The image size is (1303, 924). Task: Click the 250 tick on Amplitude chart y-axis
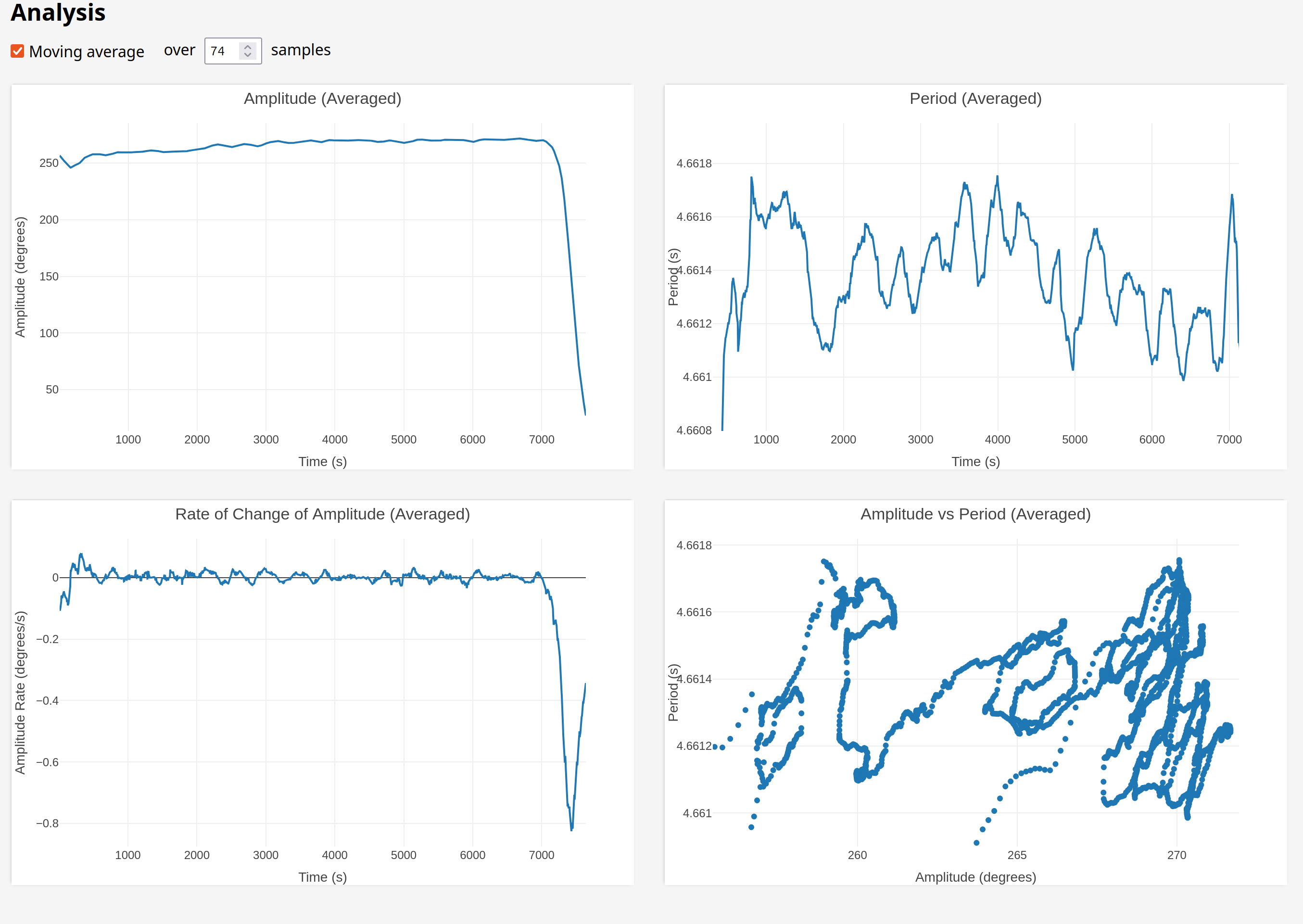tap(49, 163)
